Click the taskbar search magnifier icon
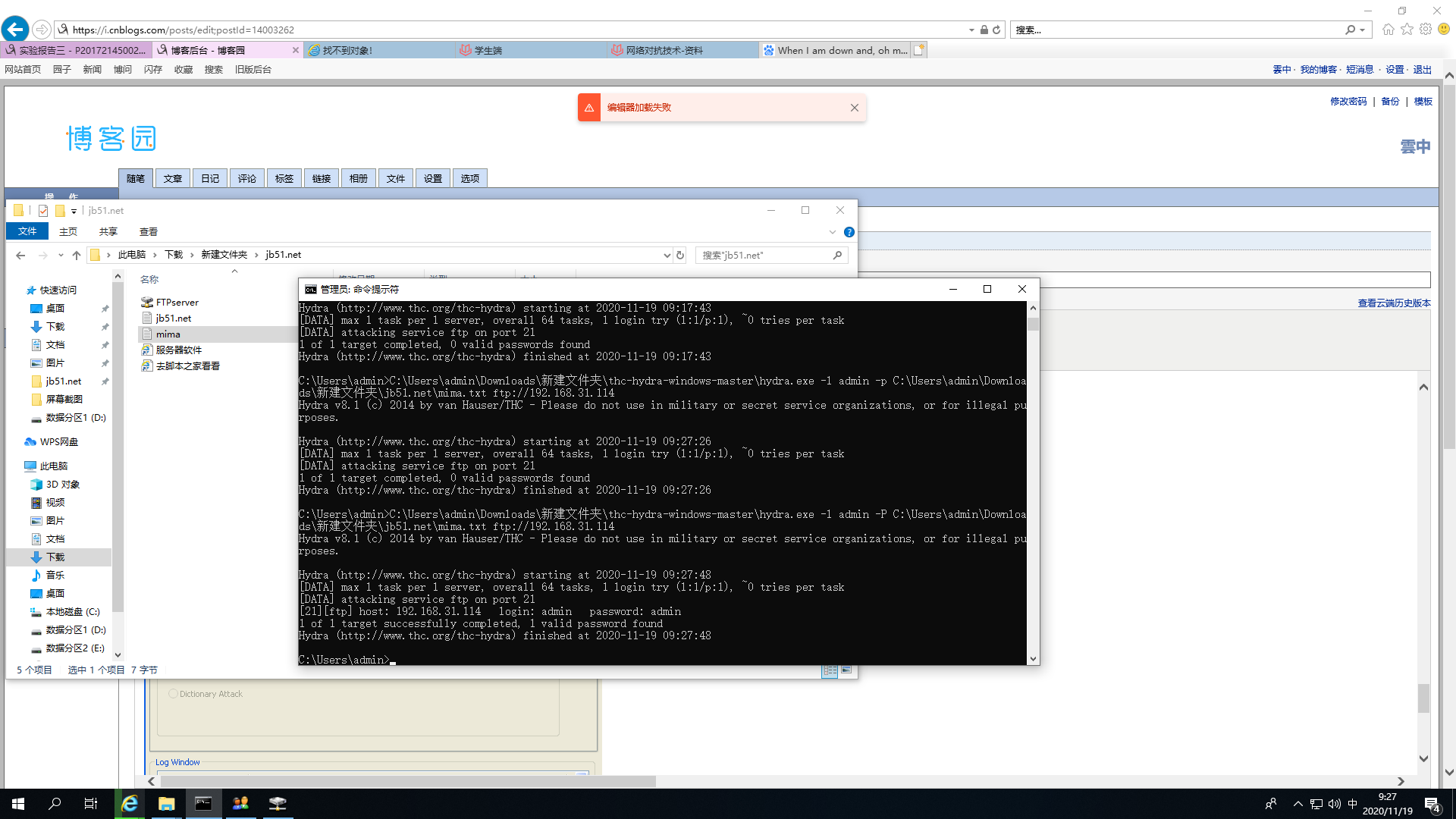 (55, 803)
